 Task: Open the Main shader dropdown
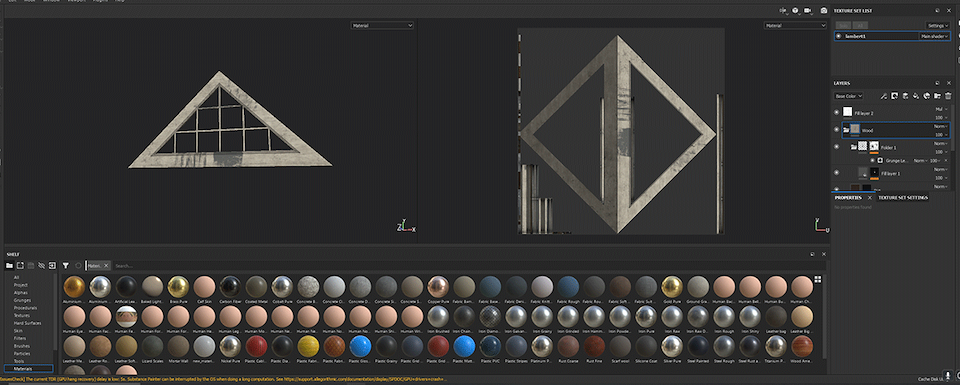click(935, 36)
